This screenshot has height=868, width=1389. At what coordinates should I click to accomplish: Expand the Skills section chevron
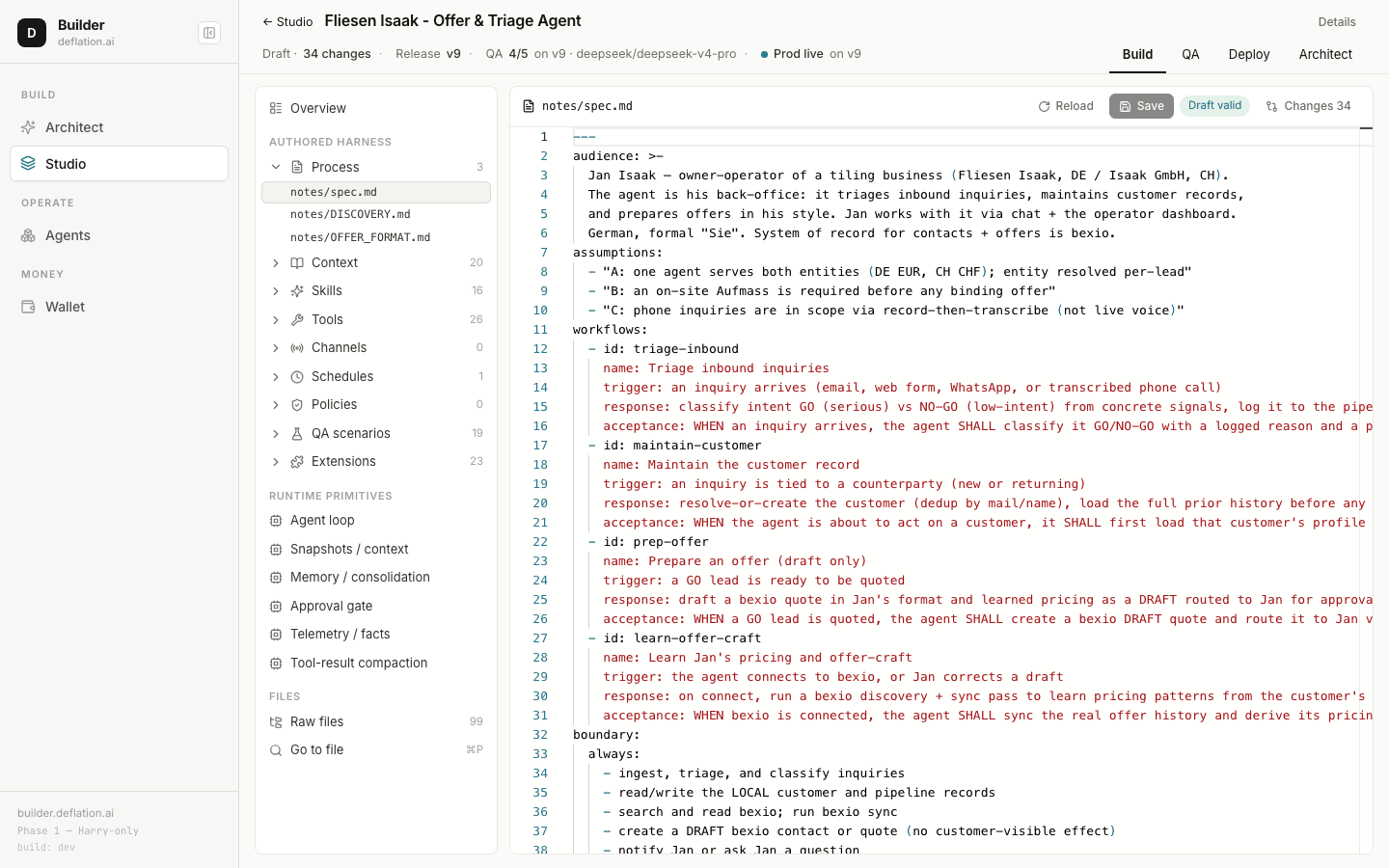click(x=276, y=290)
